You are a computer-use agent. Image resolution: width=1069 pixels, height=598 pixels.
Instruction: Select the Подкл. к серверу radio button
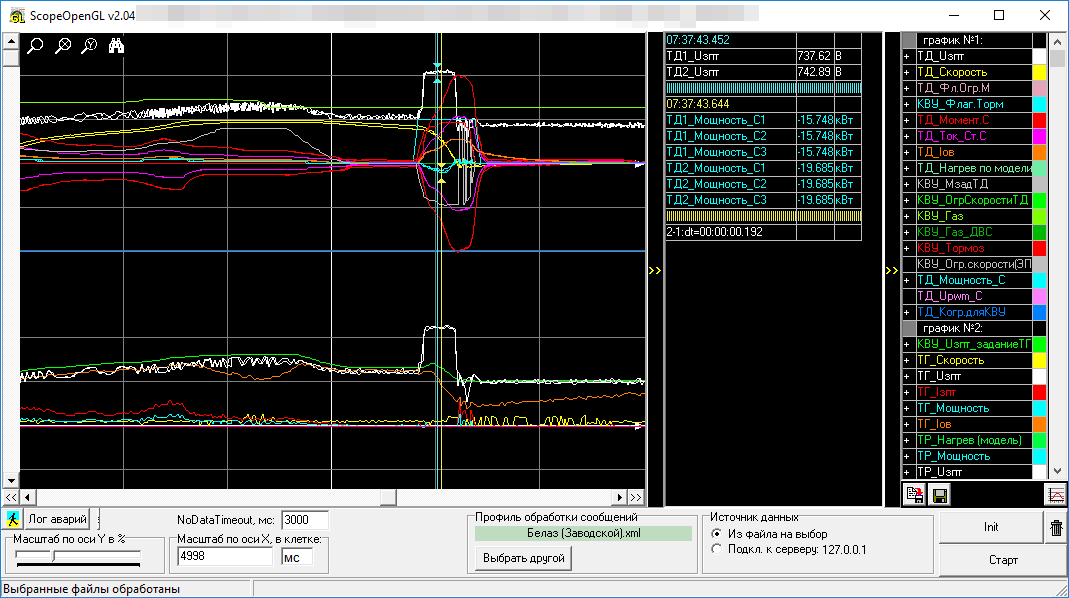coord(716,549)
